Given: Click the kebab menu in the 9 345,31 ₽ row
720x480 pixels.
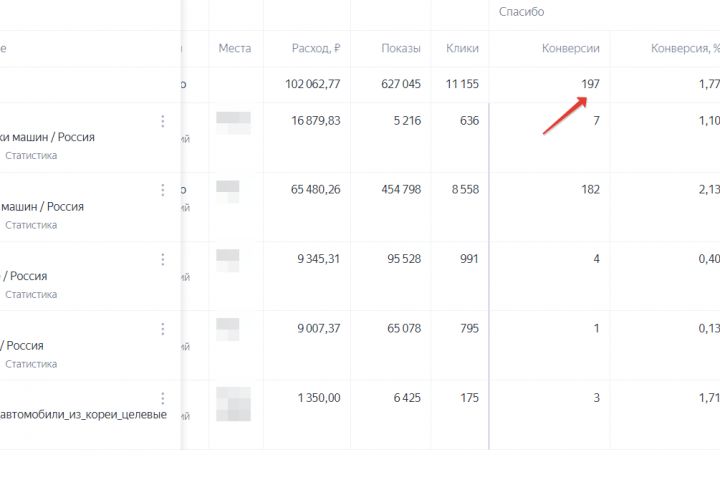Looking at the screenshot, I should pyautogui.click(x=163, y=260).
